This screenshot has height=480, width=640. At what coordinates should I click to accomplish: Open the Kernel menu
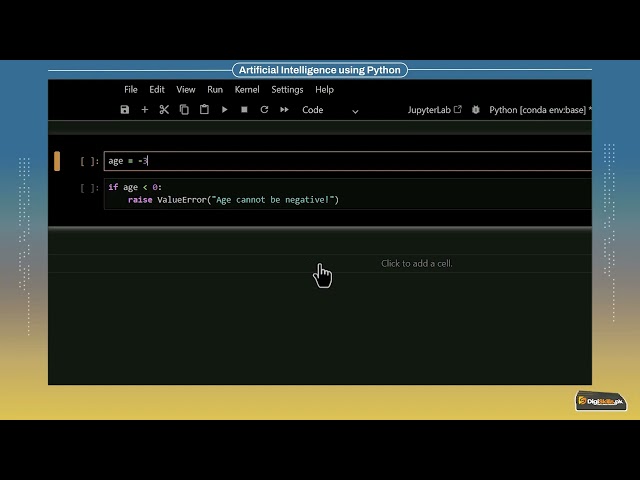[247, 89]
